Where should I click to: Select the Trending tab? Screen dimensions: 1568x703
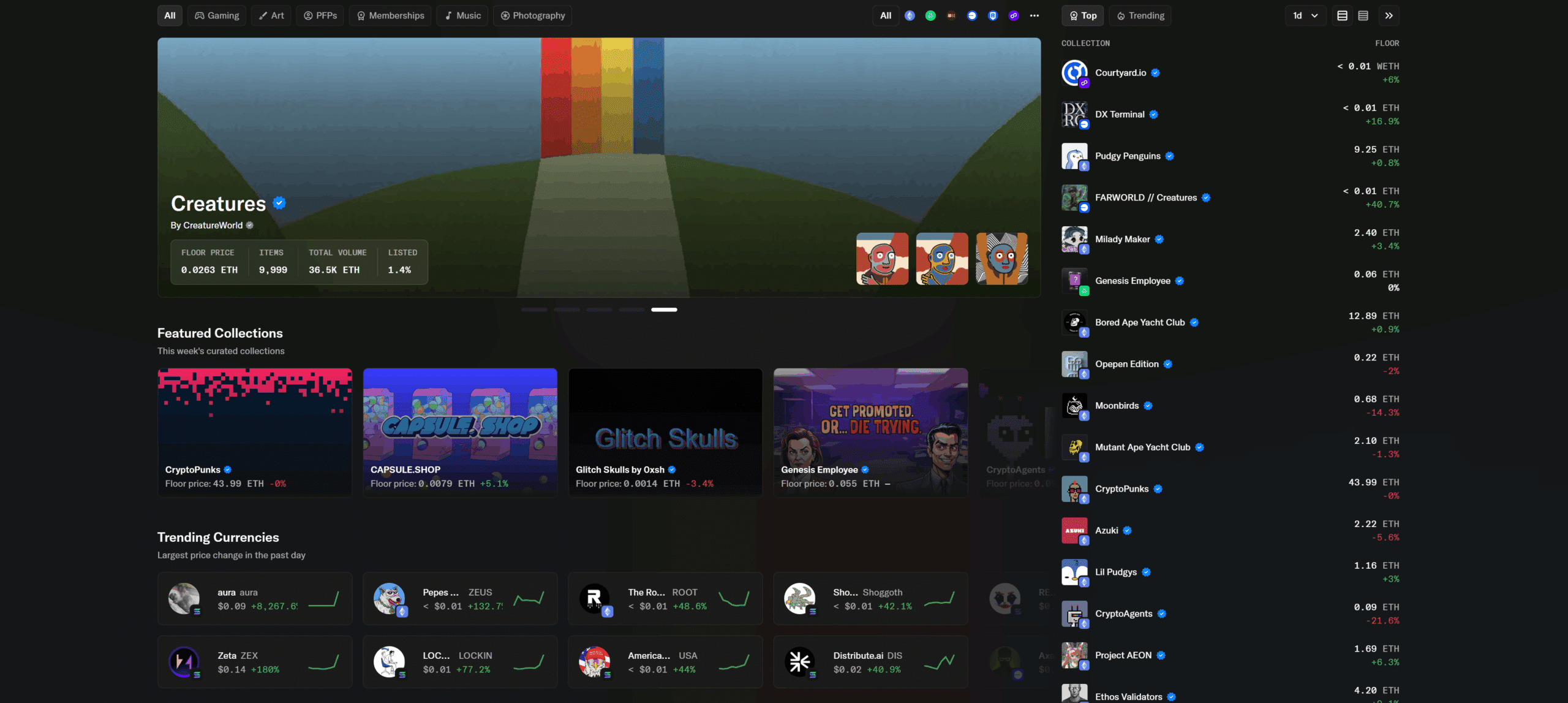(x=1140, y=15)
